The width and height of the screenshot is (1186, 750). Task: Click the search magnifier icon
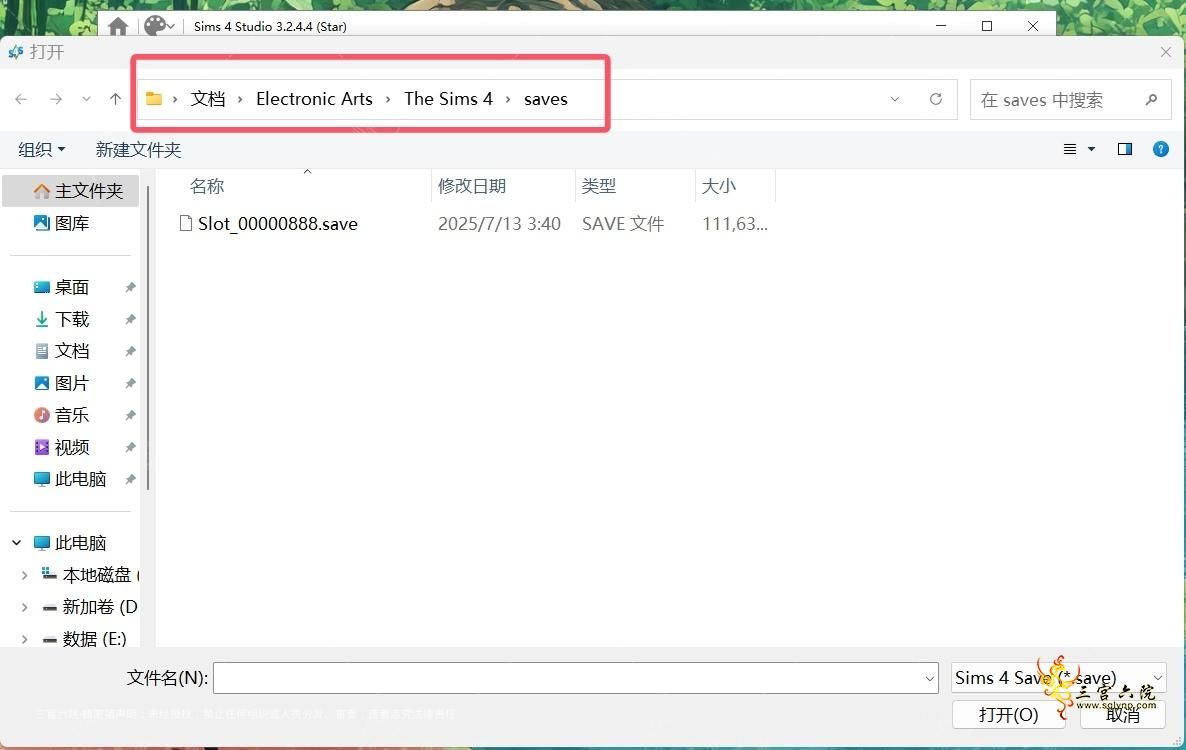click(1151, 99)
